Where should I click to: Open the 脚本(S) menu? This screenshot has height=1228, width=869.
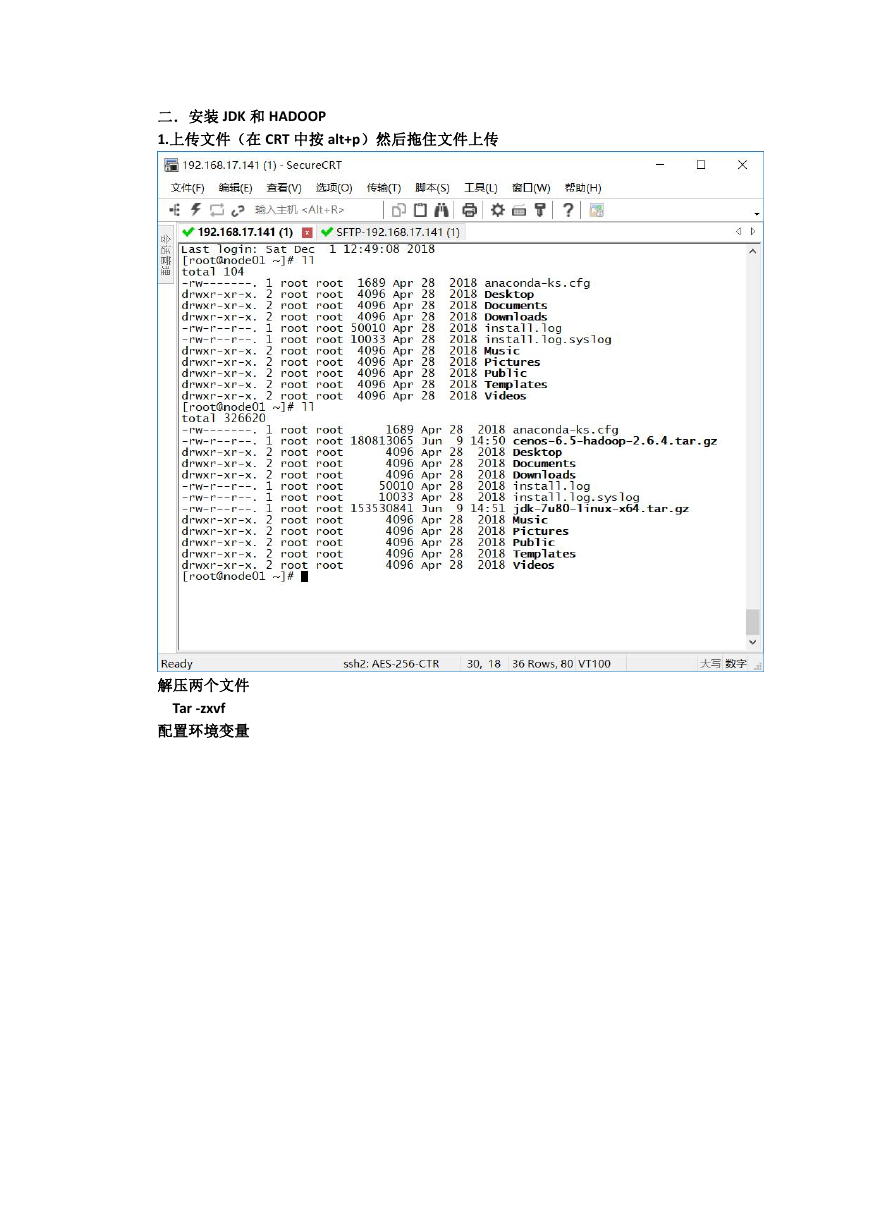(433, 188)
